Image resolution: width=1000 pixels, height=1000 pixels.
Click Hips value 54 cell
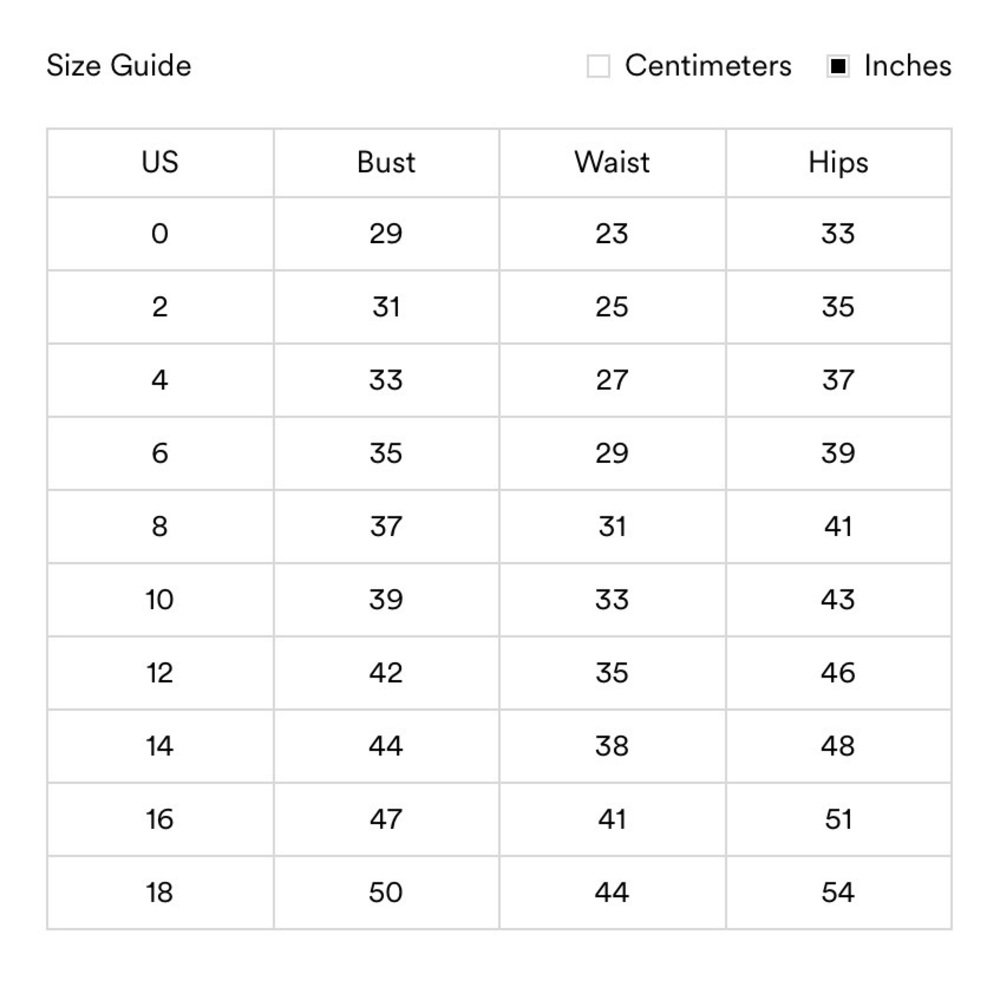(x=839, y=892)
